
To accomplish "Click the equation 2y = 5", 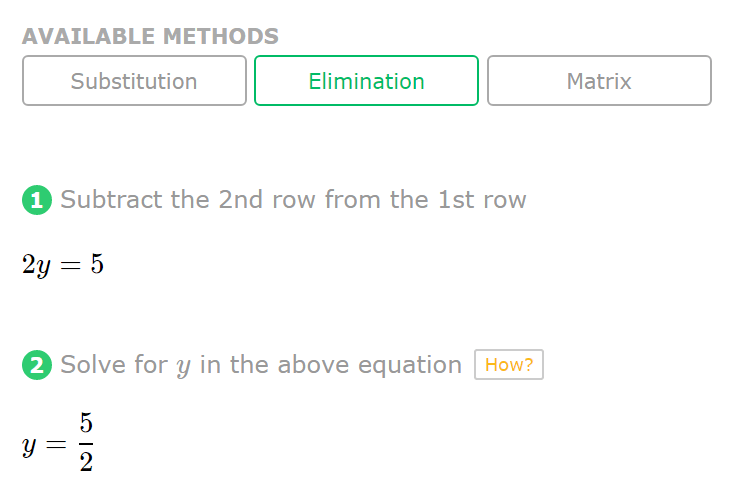I will click(63, 265).
